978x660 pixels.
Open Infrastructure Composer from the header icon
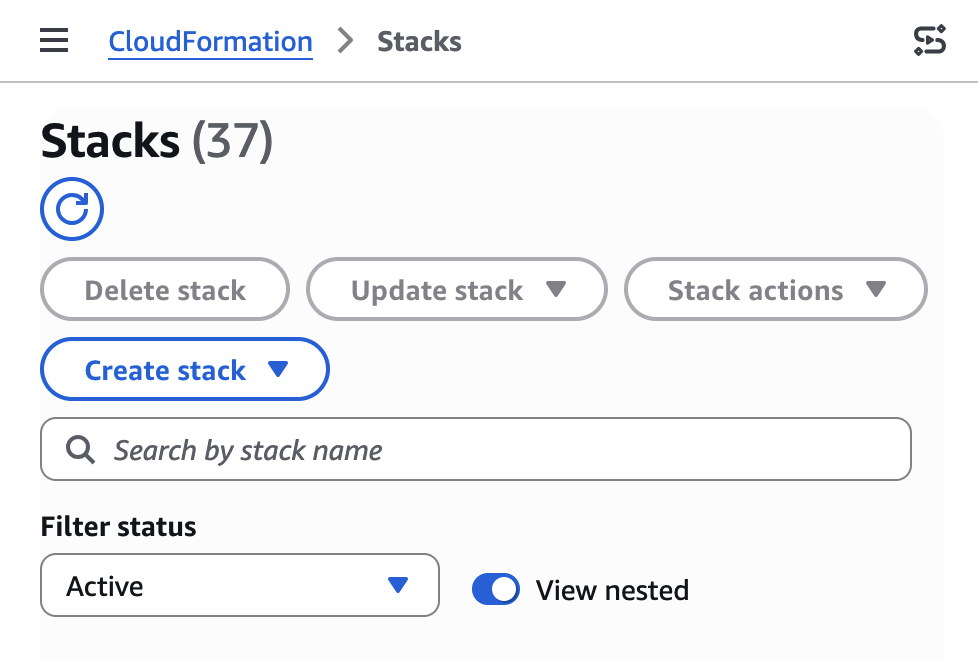click(930, 40)
